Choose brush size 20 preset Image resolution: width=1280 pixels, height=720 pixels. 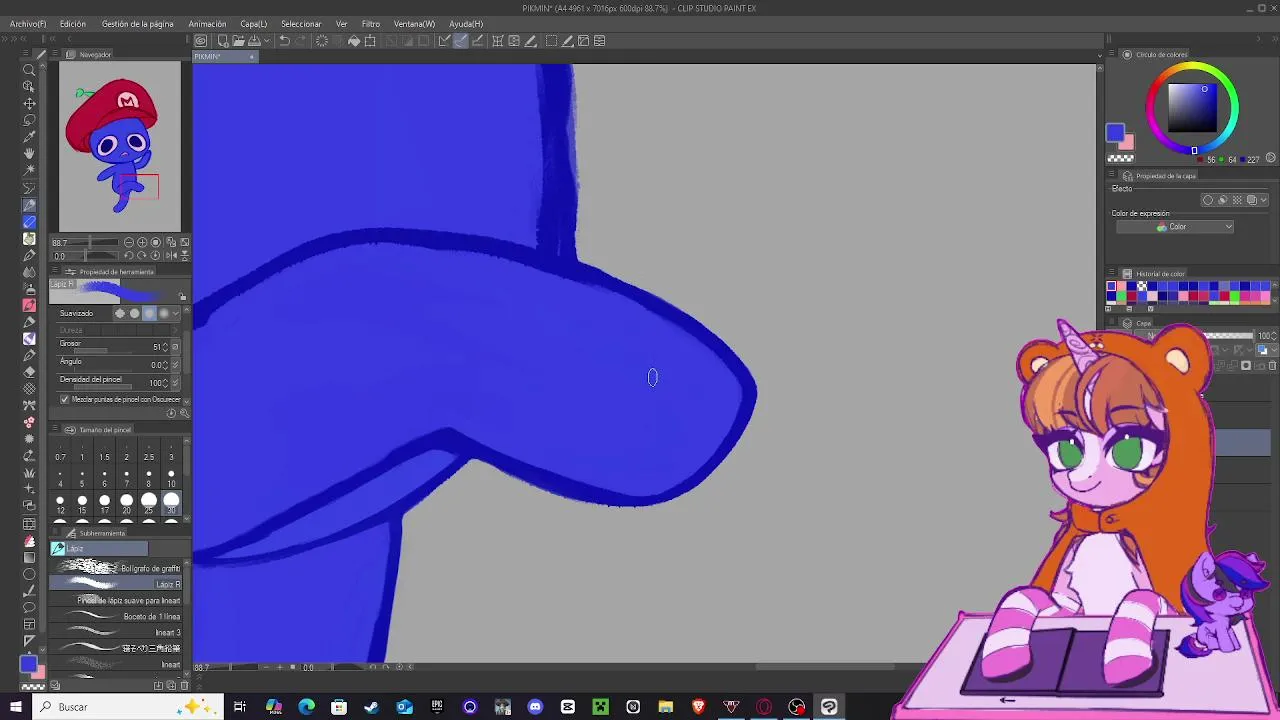coord(126,503)
